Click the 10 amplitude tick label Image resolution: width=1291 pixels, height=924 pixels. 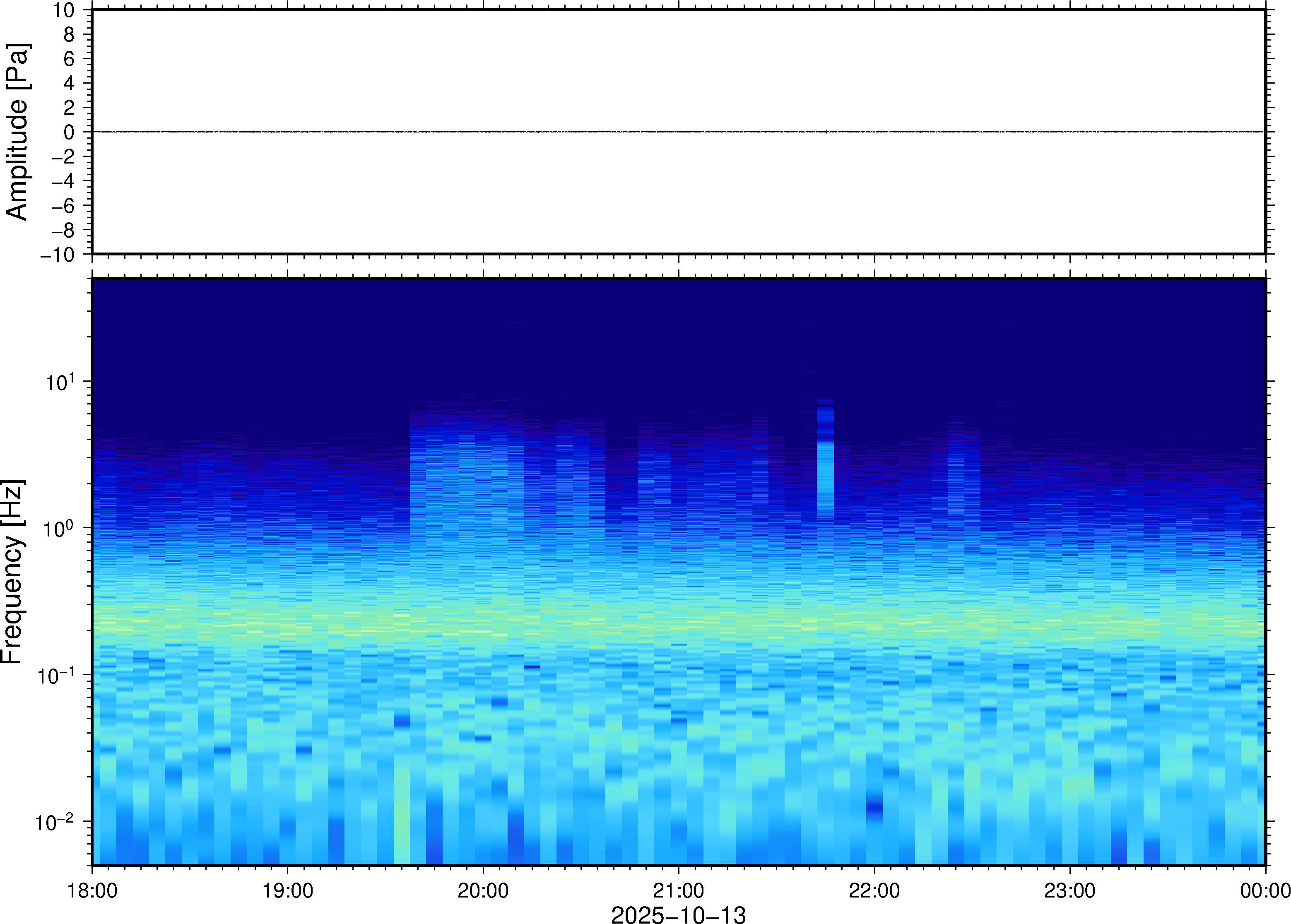click(64, 10)
